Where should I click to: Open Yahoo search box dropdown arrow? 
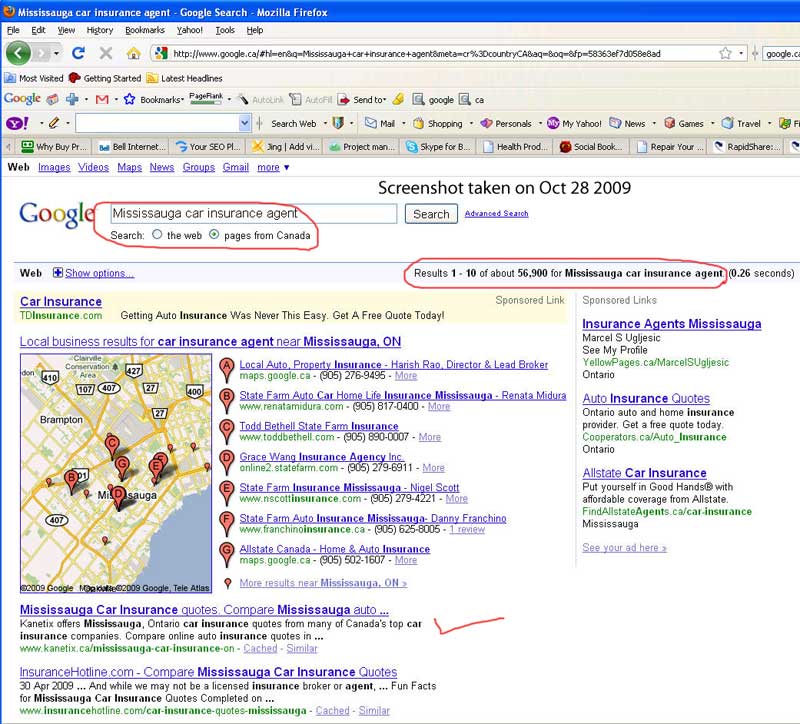[x=244, y=124]
